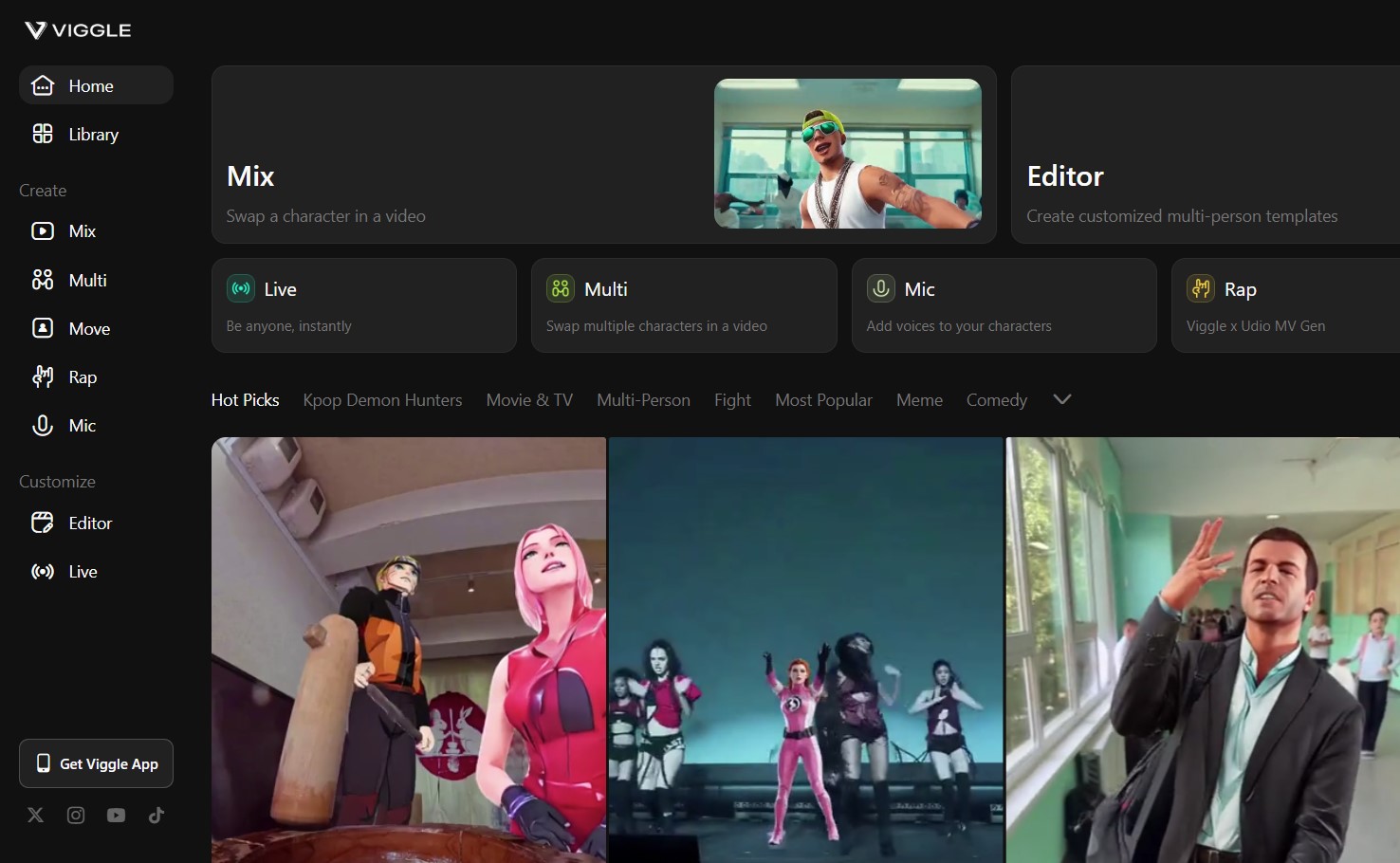Expand more categories with the chevron arrow

click(1061, 399)
